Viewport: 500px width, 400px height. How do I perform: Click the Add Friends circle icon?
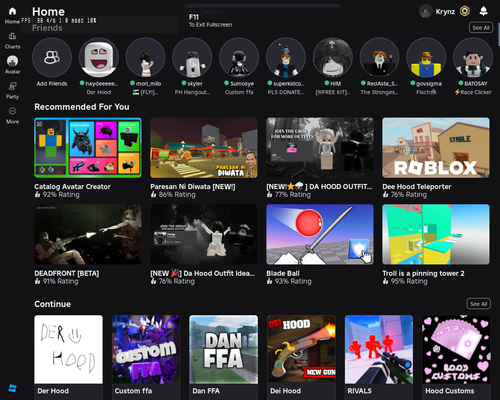click(x=52, y=57)
